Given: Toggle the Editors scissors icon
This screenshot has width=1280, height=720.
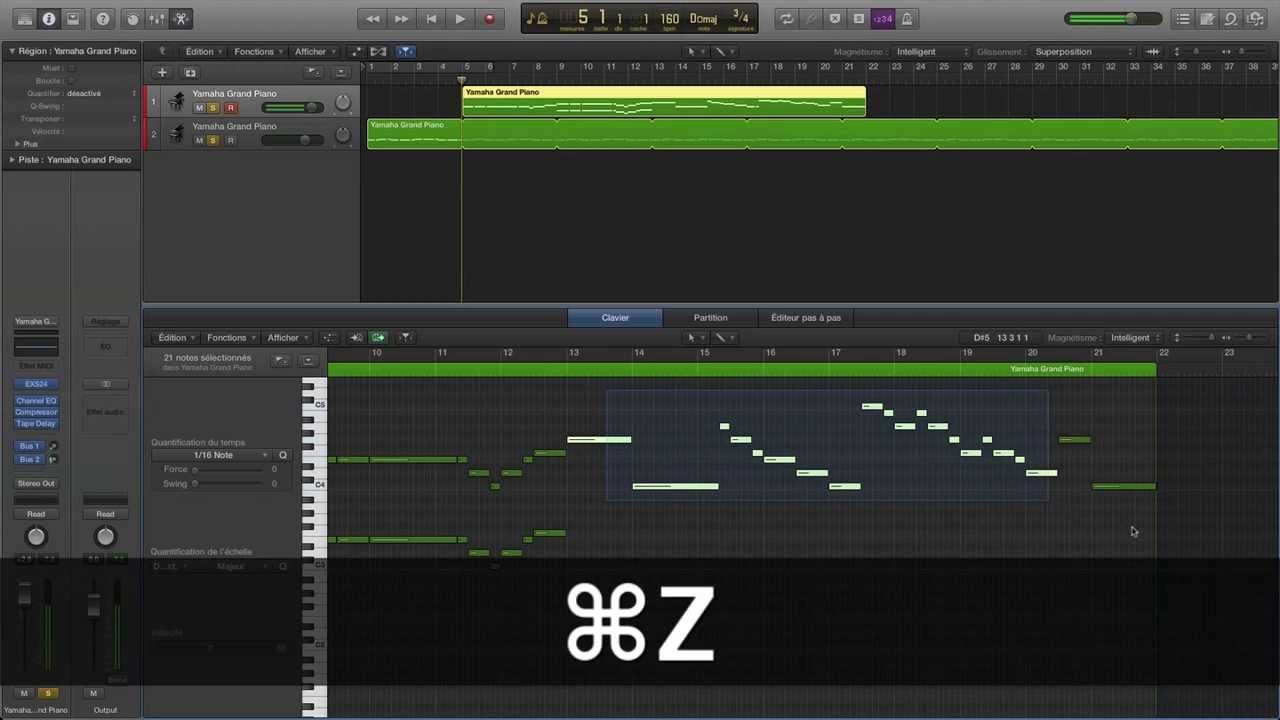Looking at the screenshot, I should 181,19.
